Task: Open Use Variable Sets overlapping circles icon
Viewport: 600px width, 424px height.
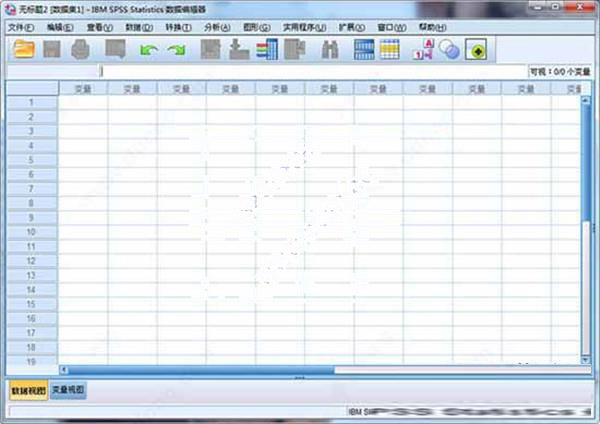Action: pyautogui.click(x=449, y=50)
